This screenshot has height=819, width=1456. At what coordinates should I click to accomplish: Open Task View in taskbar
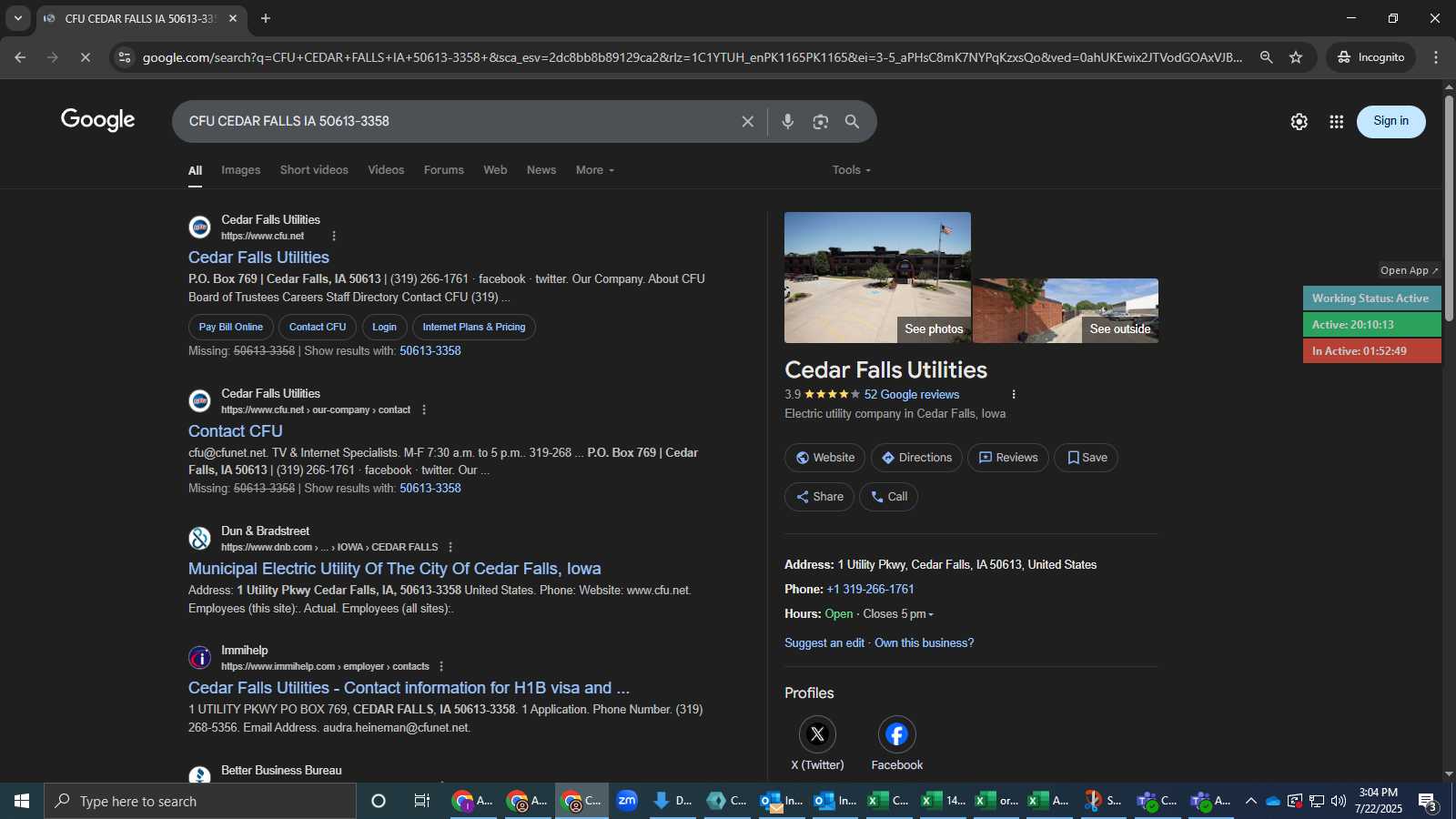click(422, 801)
